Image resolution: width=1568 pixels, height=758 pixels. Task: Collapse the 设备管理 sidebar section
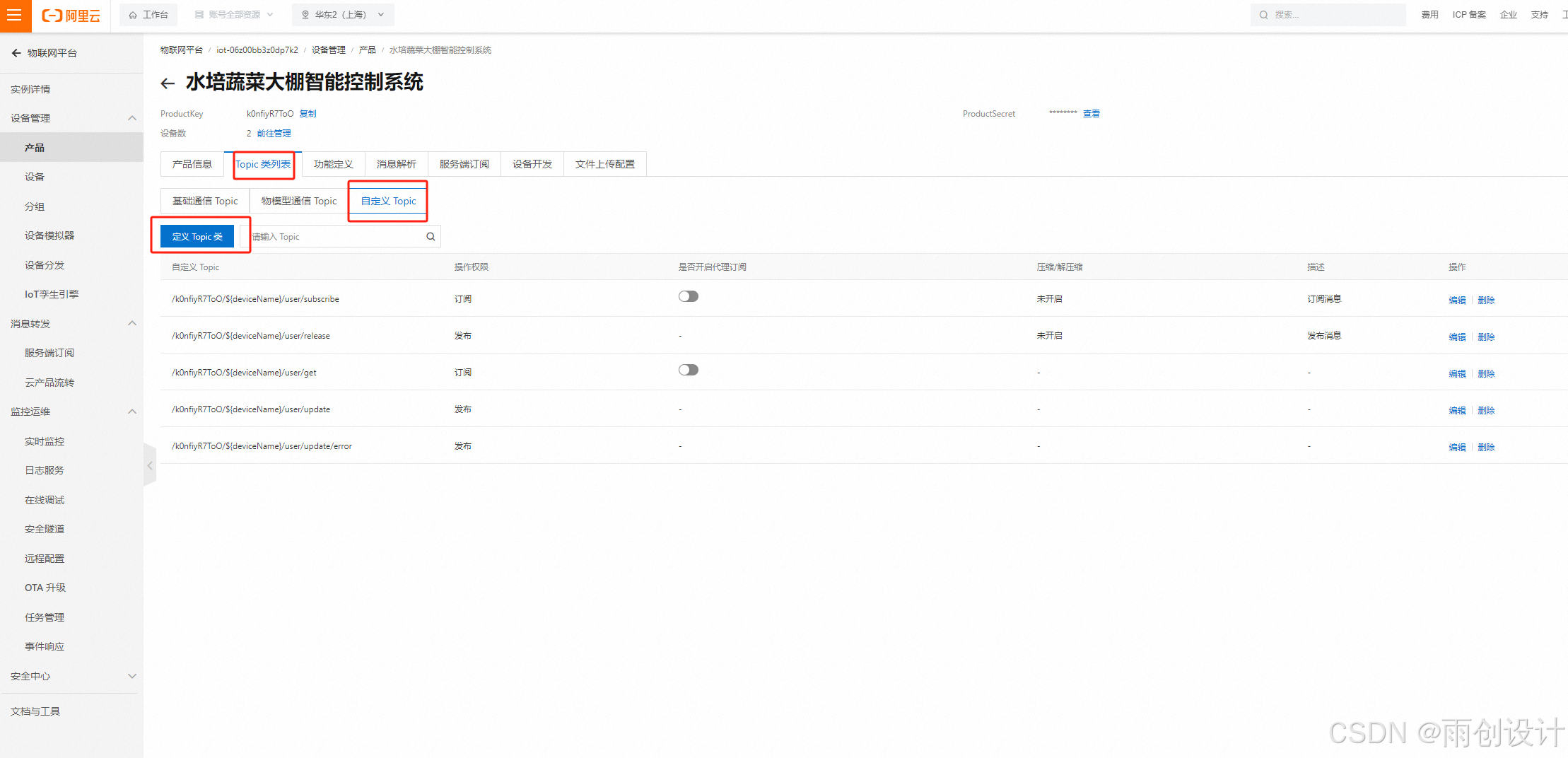pyautogui.click(x=132, y=118)
